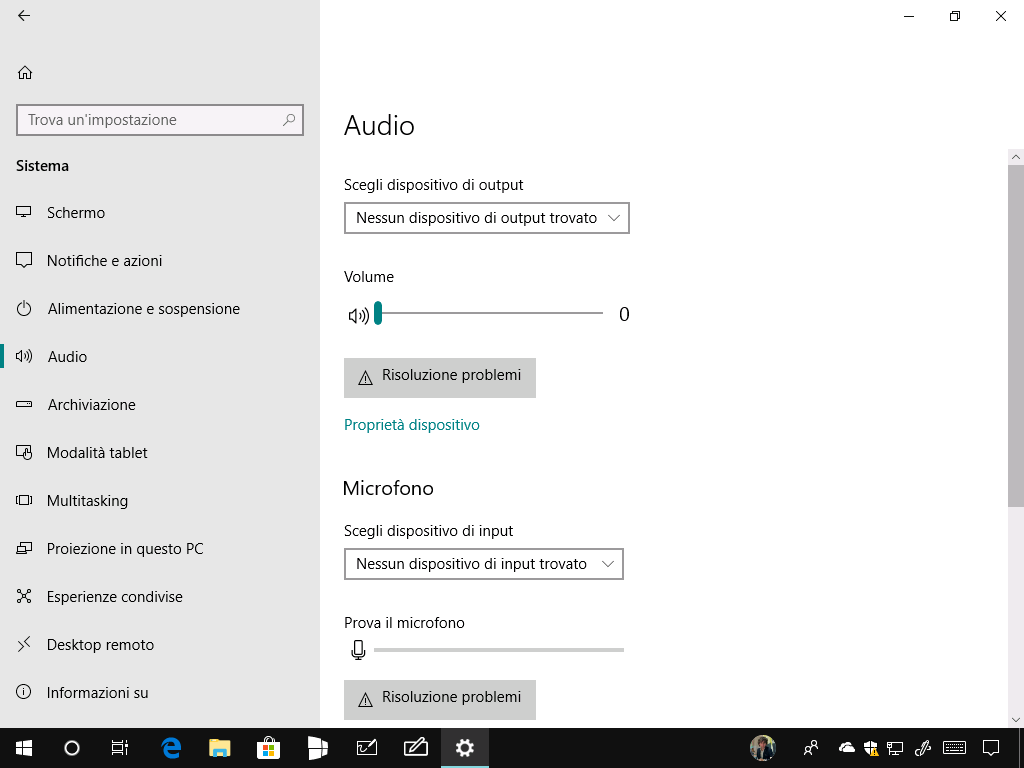Image resolution: width=1024 pixels, height=768 pixels.
Task: Open the image-with-pen taskbar app
Action: [x=366, y=748]
